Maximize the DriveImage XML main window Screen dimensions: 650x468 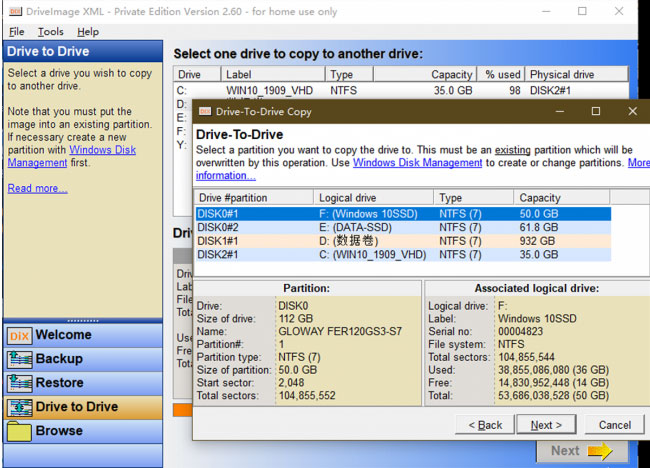point(582,11)
